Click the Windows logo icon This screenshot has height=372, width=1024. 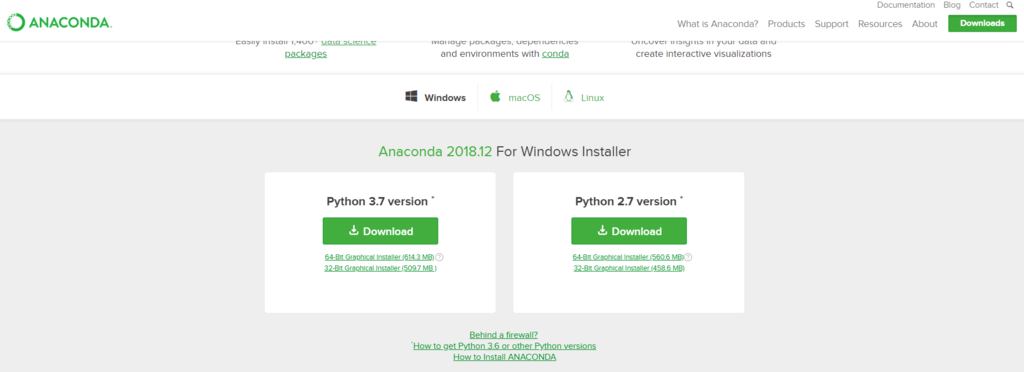pos(411,97)
